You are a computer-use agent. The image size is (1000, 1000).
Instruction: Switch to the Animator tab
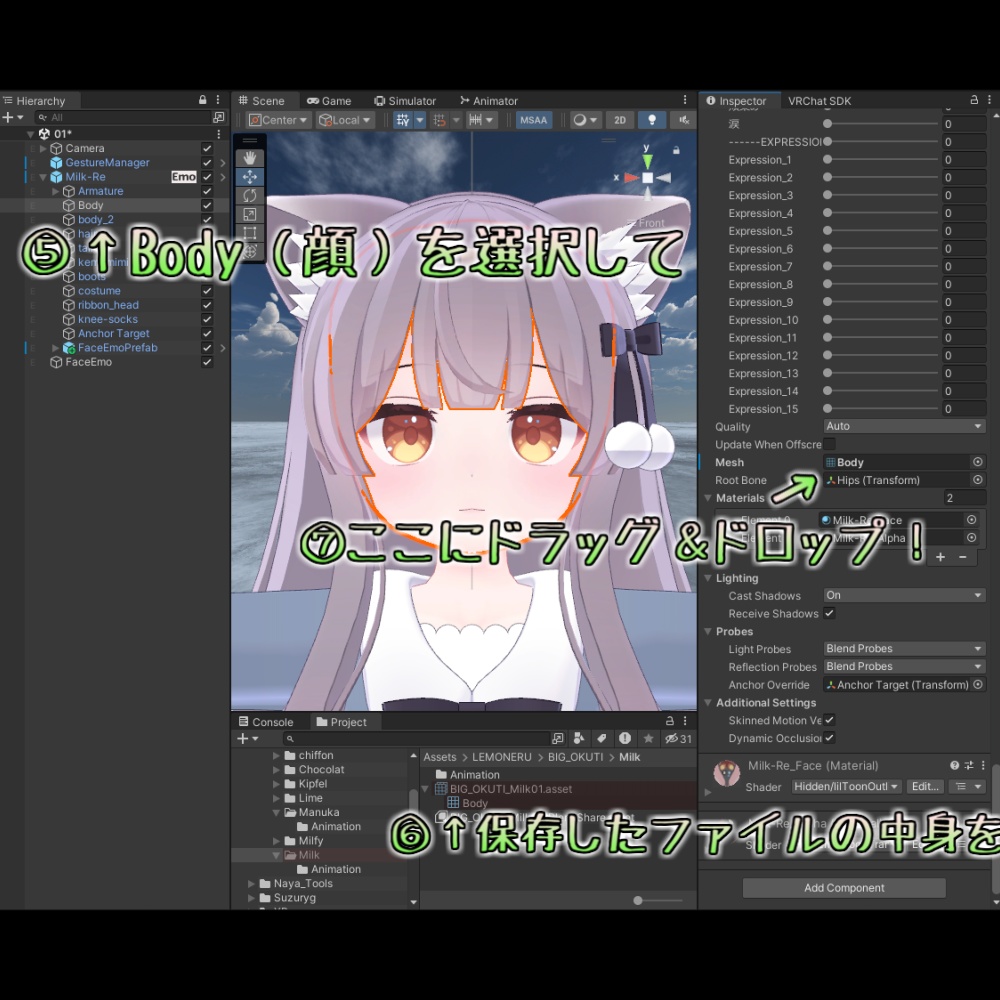(487, 100)
